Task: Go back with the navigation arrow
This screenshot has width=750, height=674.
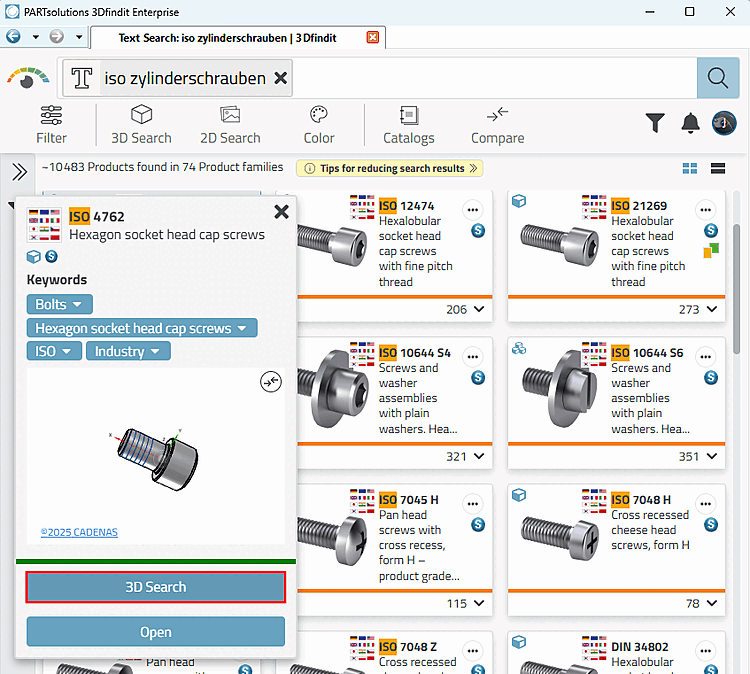Action: point(13,36)
